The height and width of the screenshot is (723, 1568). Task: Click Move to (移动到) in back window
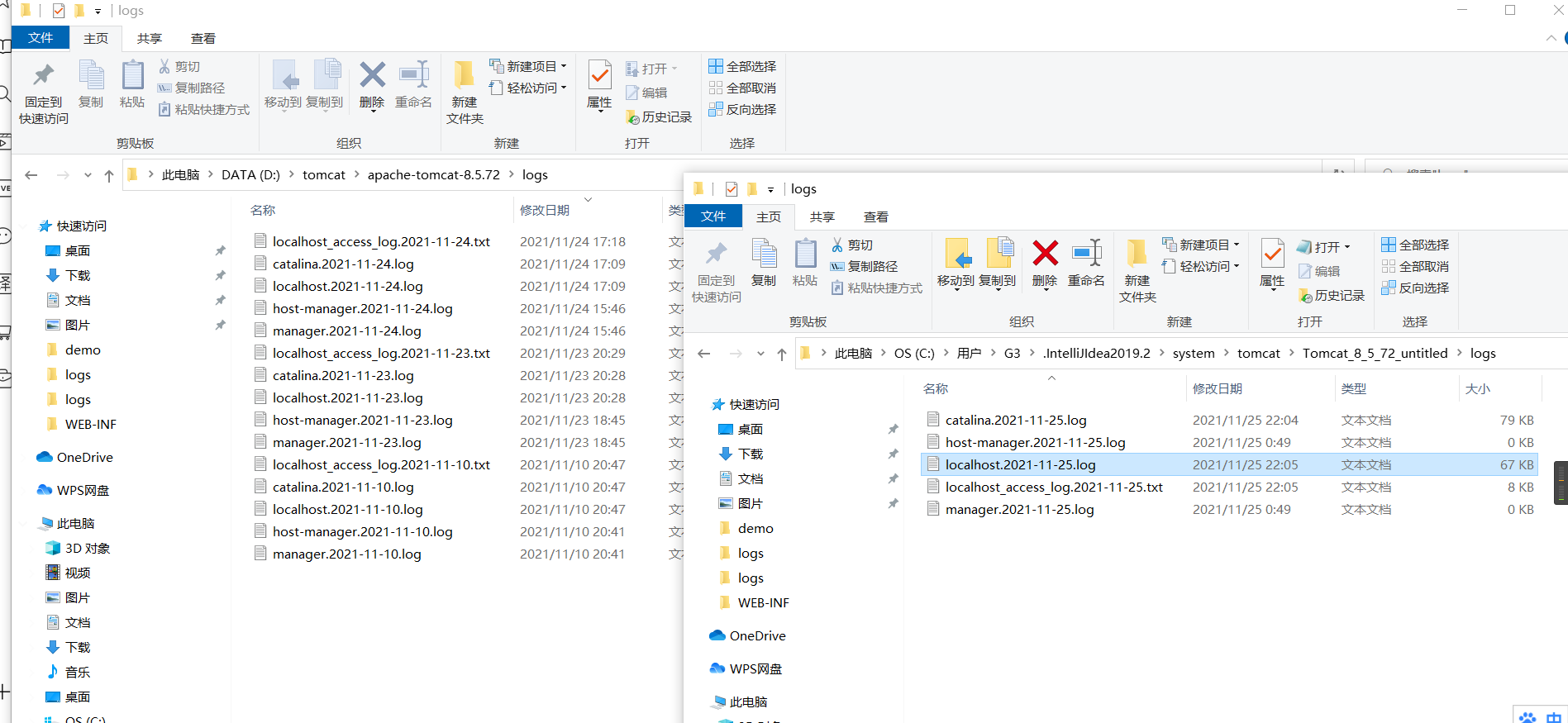[284, 84]
